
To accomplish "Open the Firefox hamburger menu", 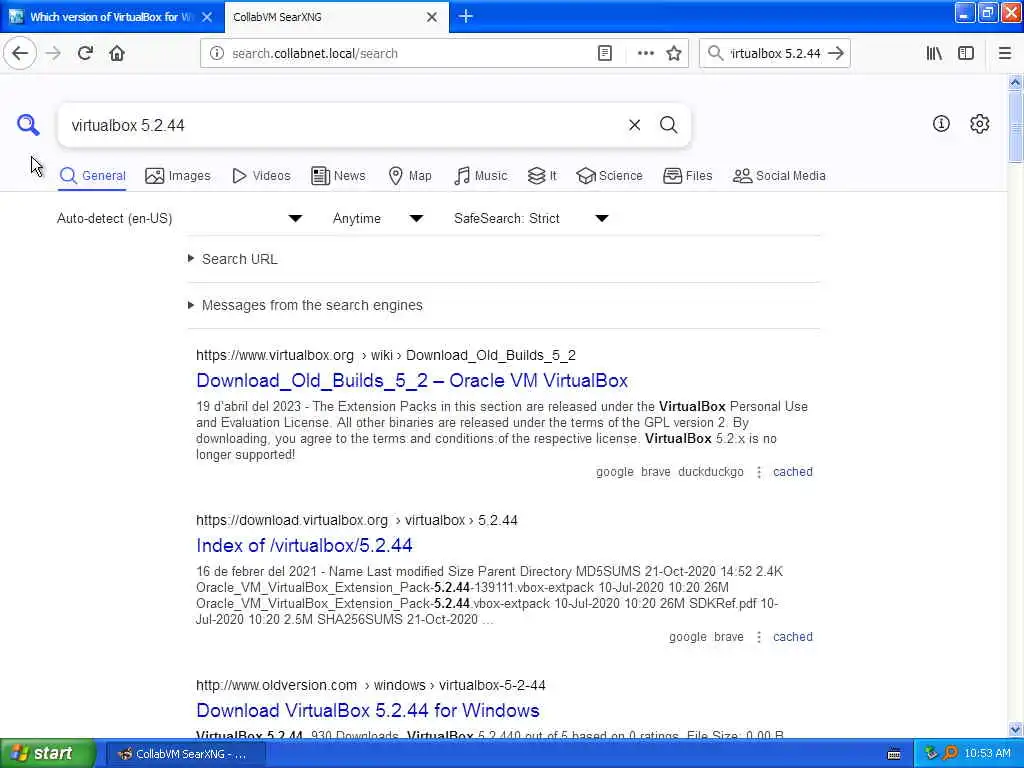I will point(1004,54).
